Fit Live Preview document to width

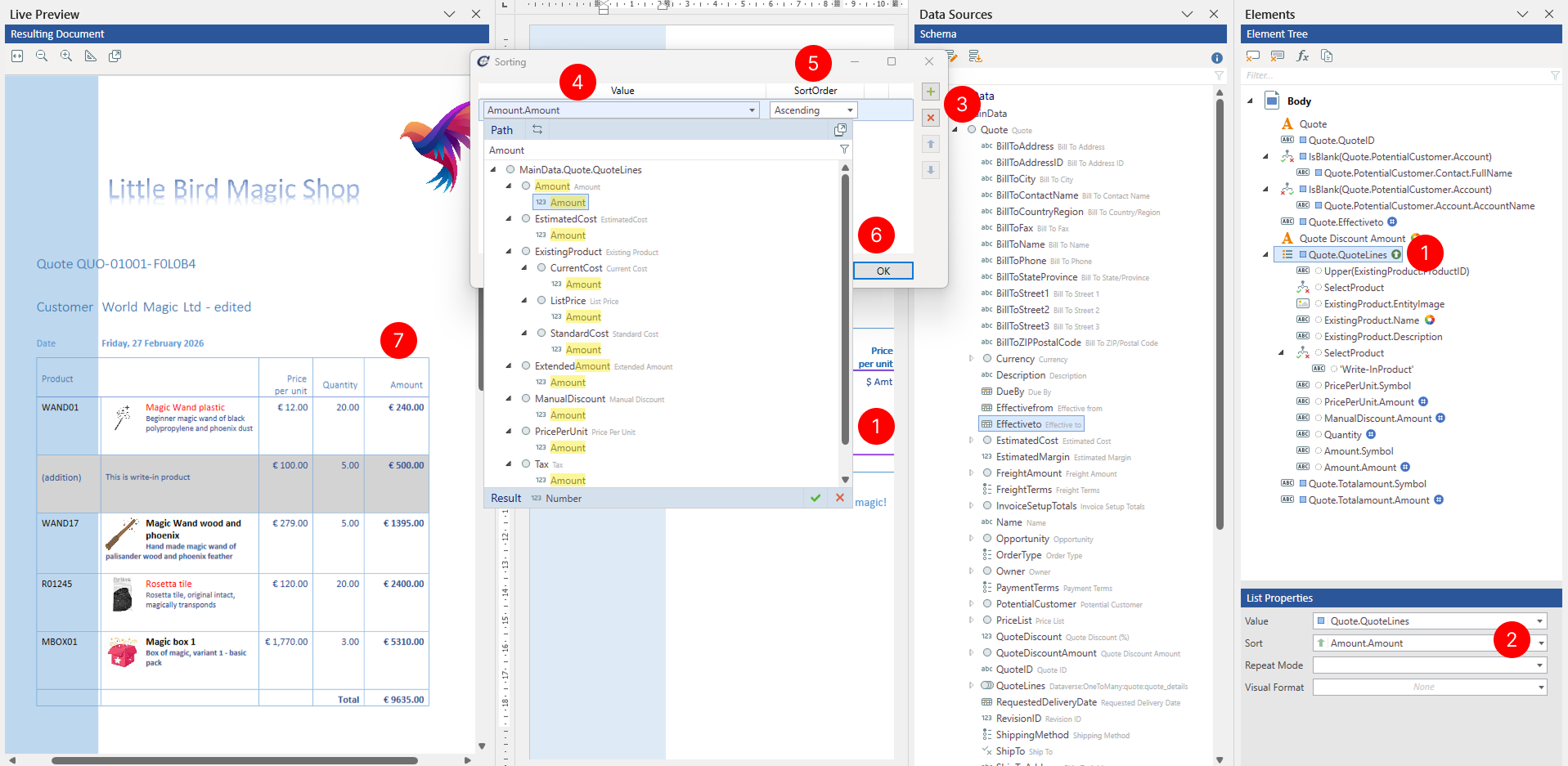[17, 56]
